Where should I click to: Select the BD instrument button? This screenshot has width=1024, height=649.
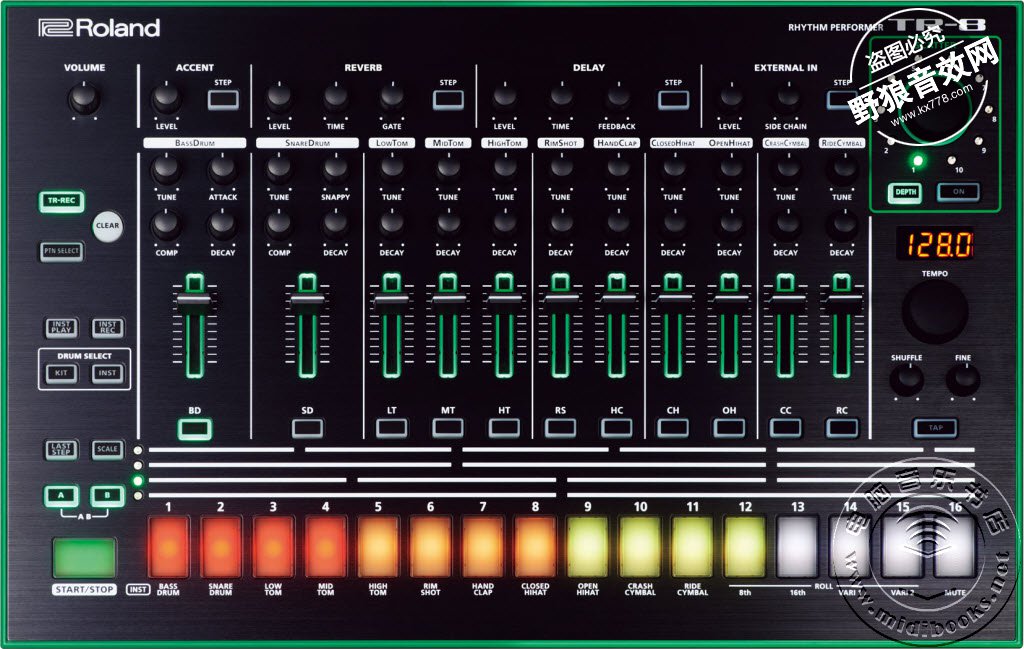click(195, 429)
